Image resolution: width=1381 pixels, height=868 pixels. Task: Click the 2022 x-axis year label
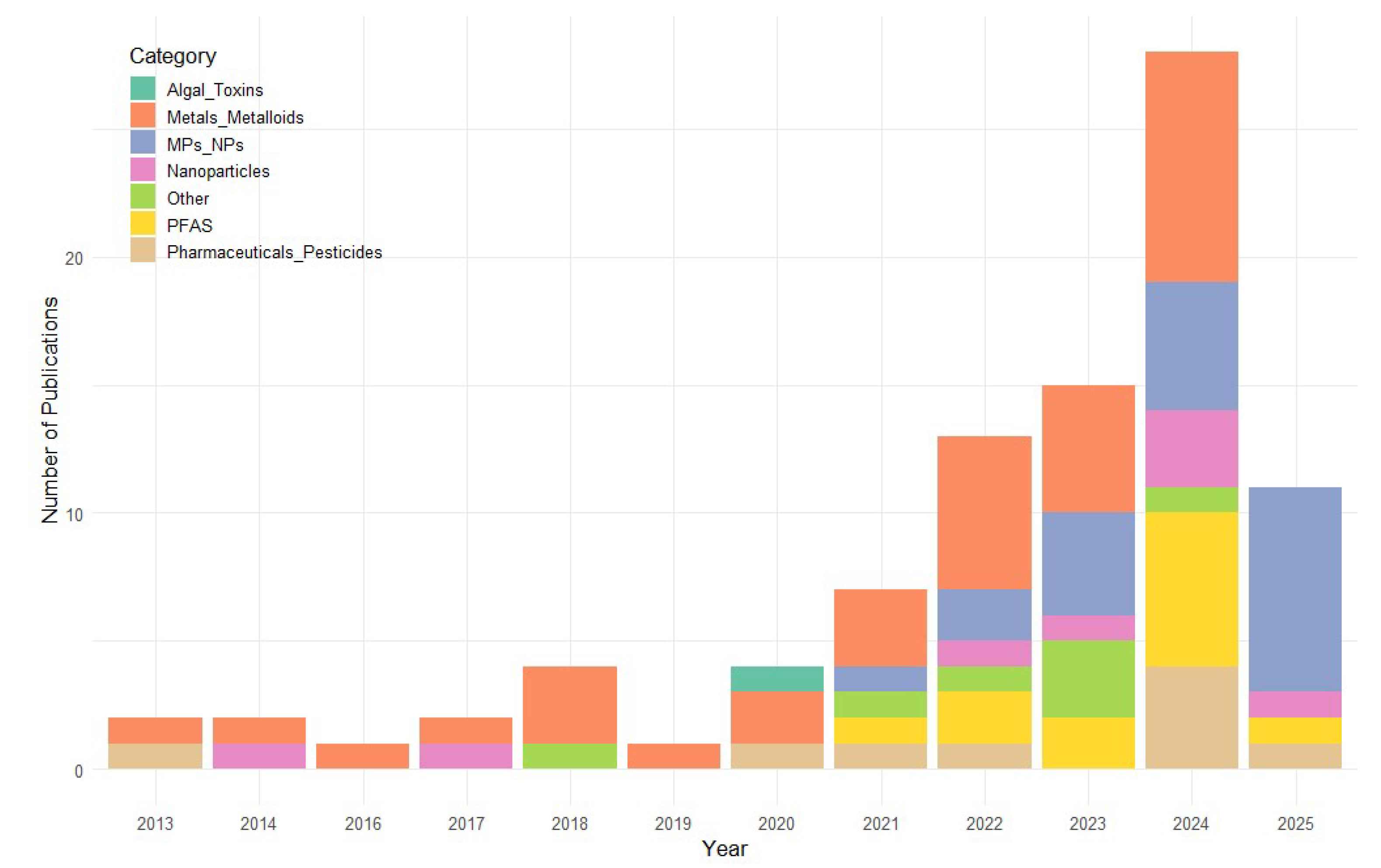click(984, 824)
